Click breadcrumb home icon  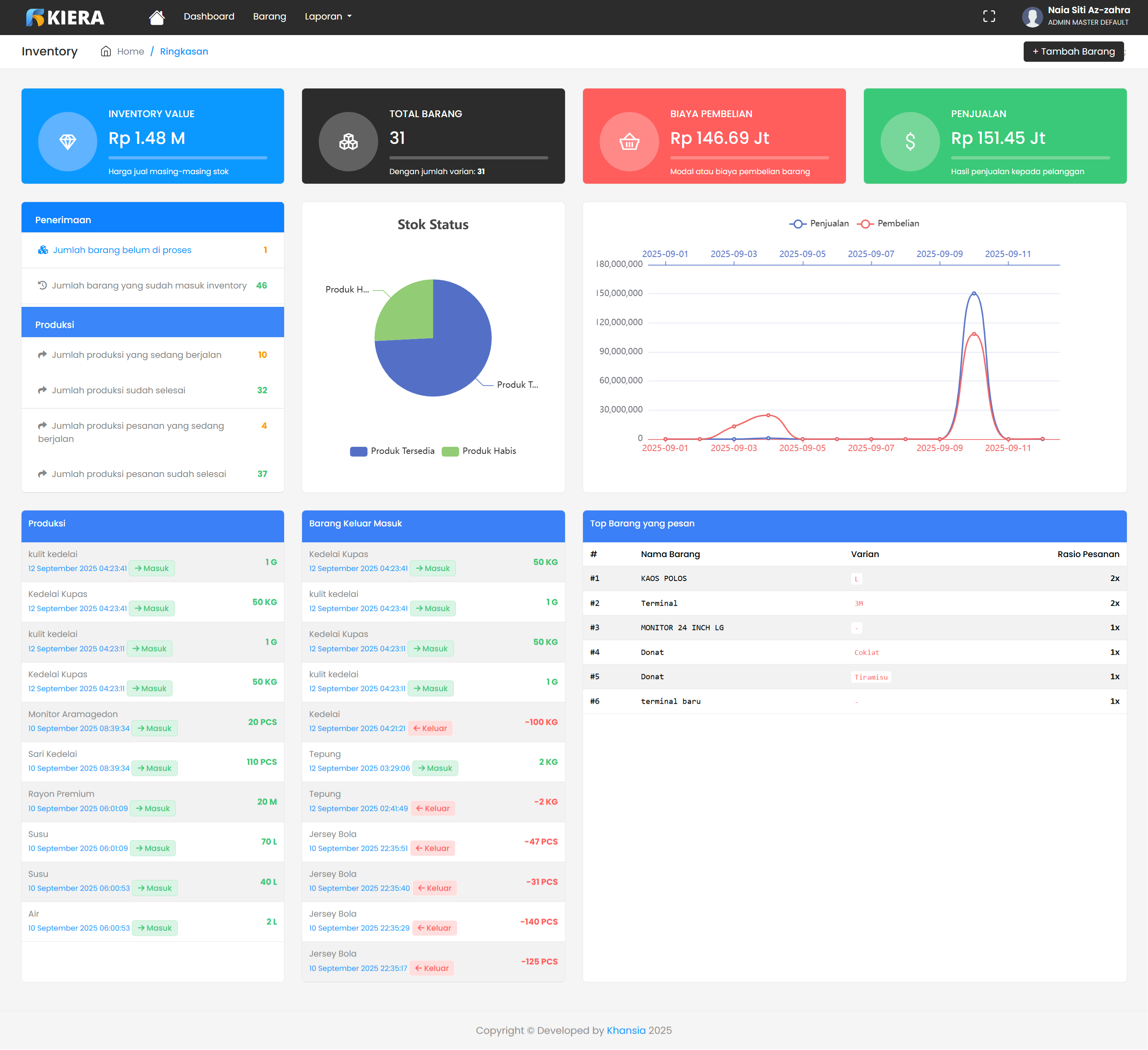(106, 51)
